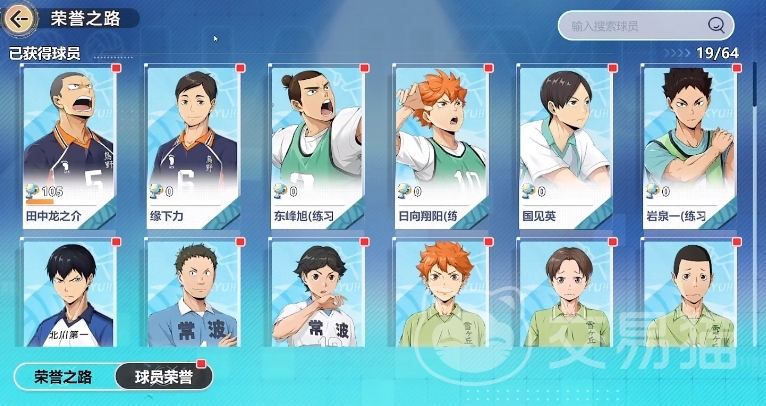Open the 岩泉一(练习 player card
Viewport: 766px width, 406px height.
click(689, 147)
